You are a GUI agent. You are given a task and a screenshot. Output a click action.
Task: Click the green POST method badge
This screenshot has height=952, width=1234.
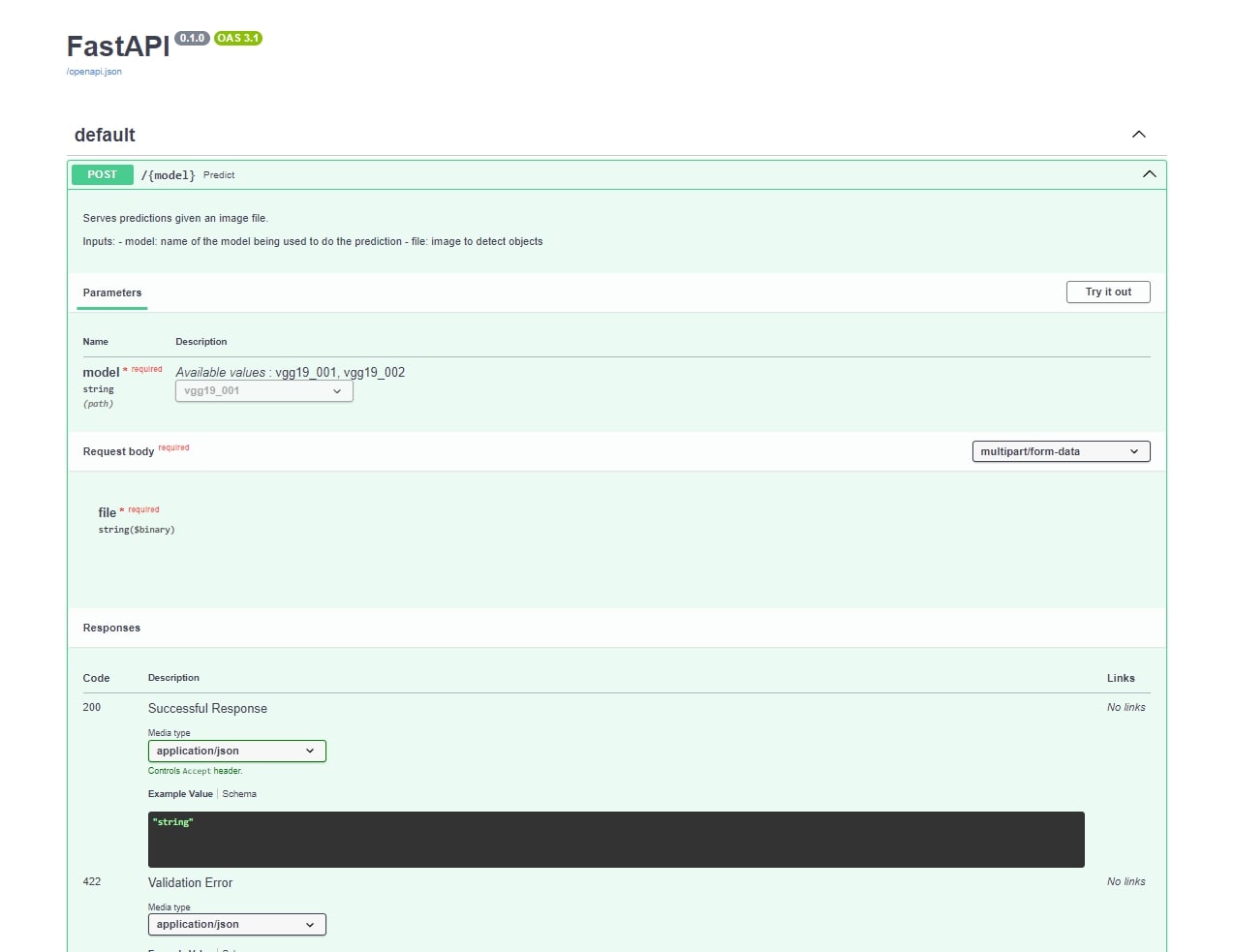(x=103, y=174)
